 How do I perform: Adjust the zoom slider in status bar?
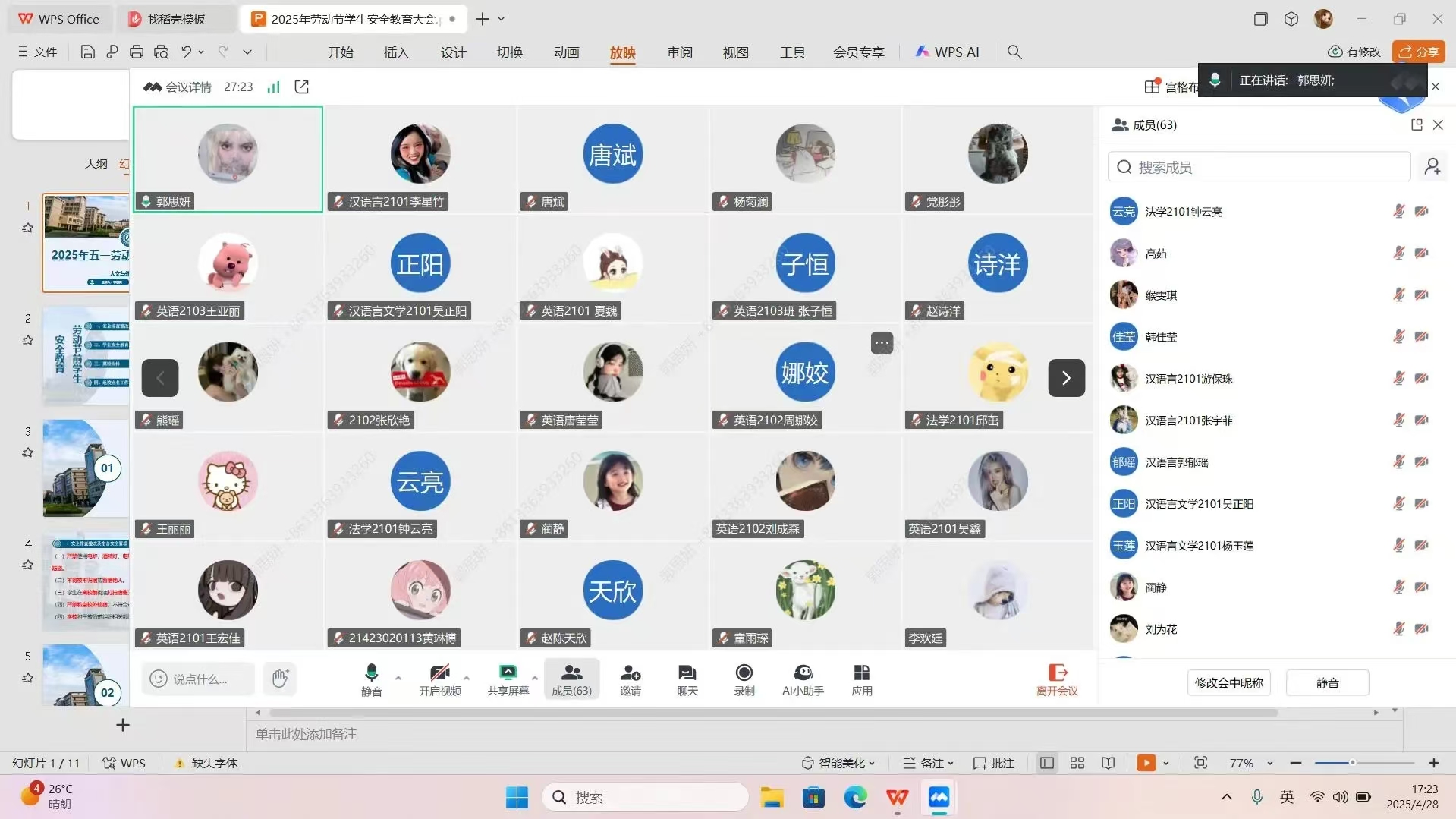[x=1351, y=763]
